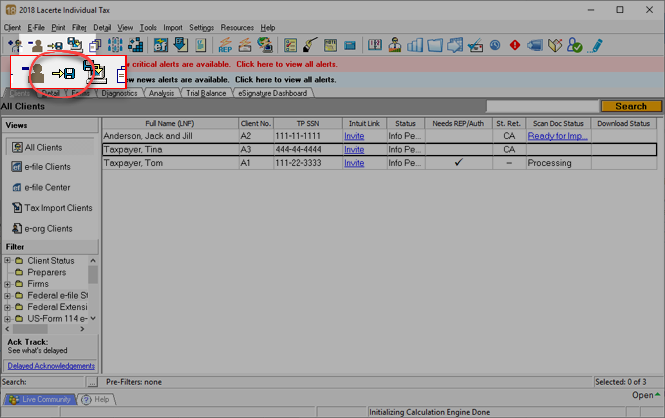The width and height of the screenshot is (665, 418).
Task: Open the Delayed Acknowledgements link
Action: coord(51,366)
